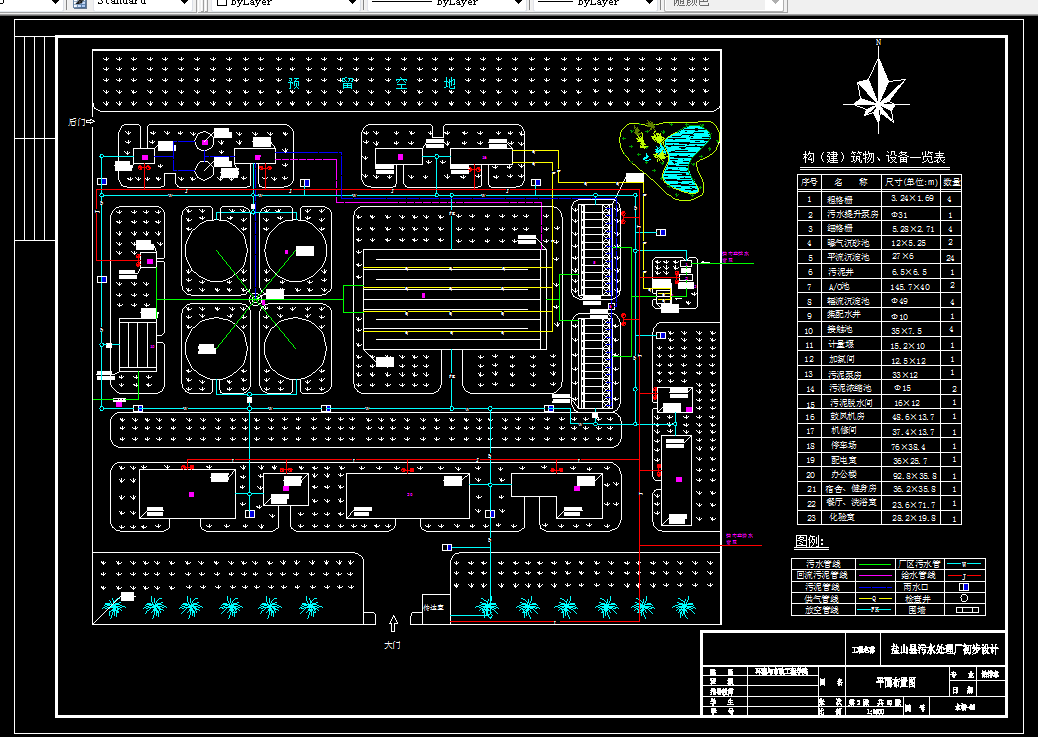1038x737 pixels.
Task: Click the 雨水口 legend symbol box
Action: pos(964,587)
